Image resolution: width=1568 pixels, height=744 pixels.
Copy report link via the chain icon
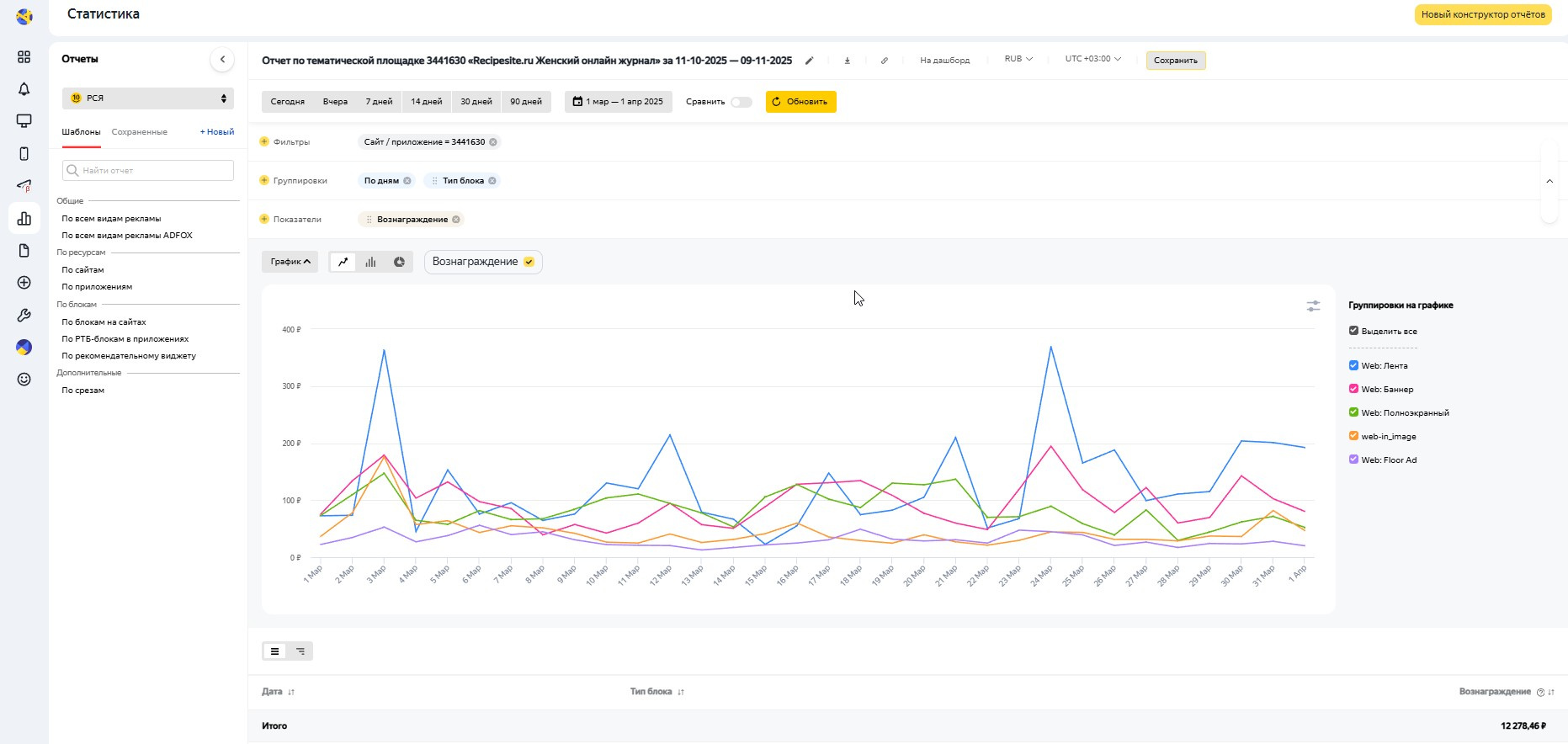[x=885, y=61]
